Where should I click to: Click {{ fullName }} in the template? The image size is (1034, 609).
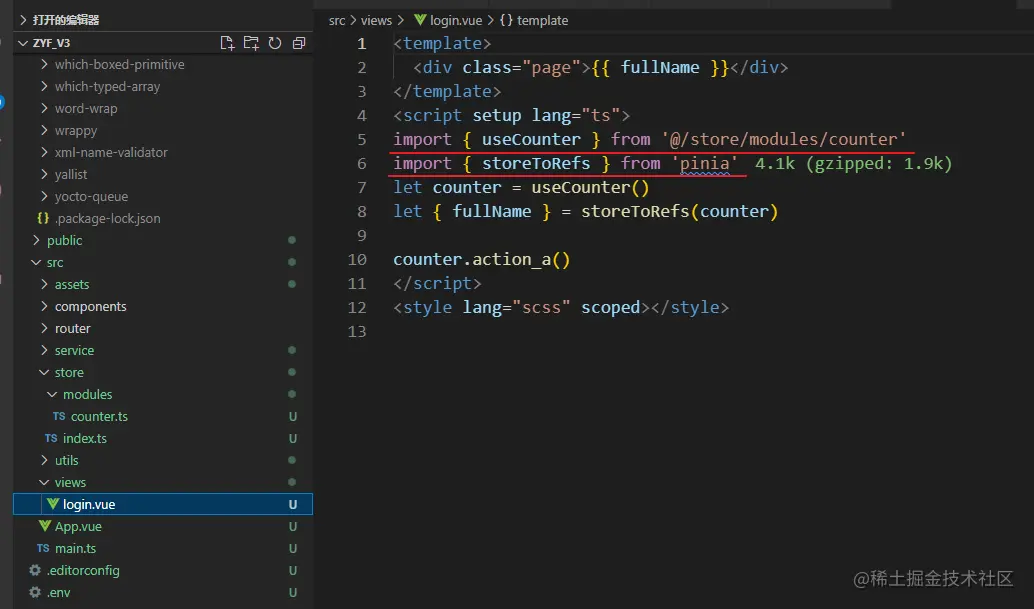click(659, 68)
